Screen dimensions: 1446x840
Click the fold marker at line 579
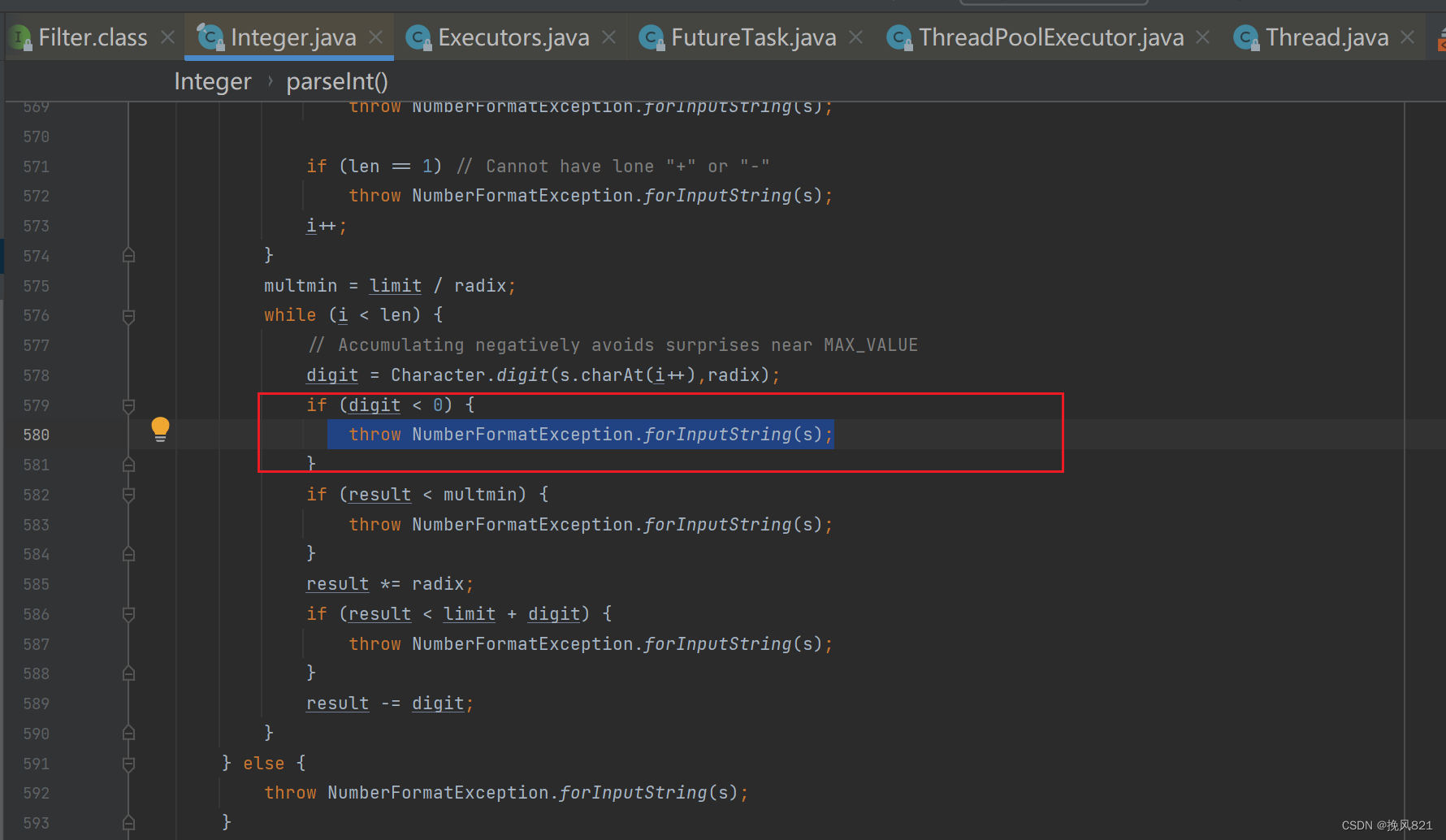tap(128, 405)
